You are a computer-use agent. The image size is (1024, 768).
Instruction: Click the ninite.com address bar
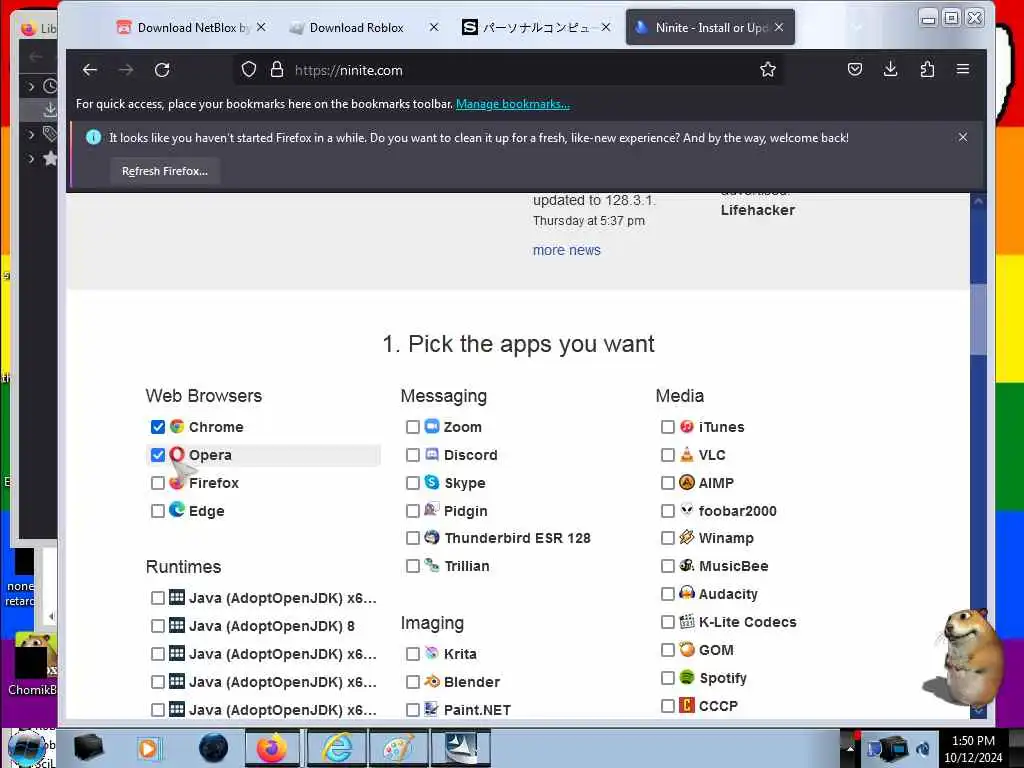click(509, 70)
